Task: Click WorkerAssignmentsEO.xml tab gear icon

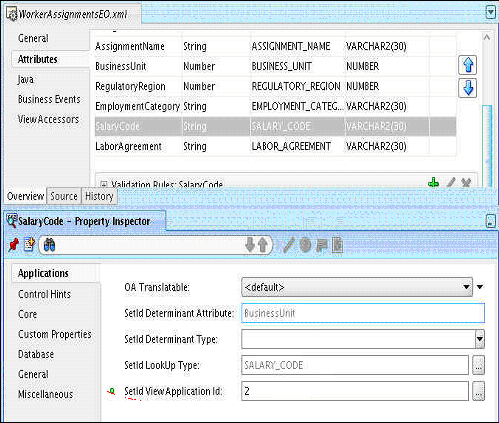Action: (12, 15)
